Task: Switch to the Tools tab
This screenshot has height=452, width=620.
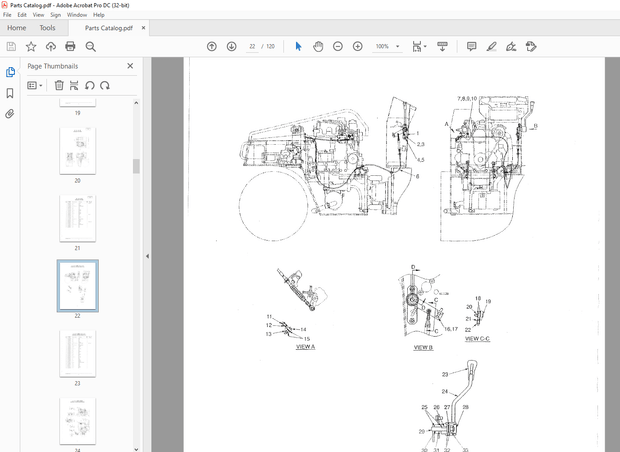Action: coord(47,28)
